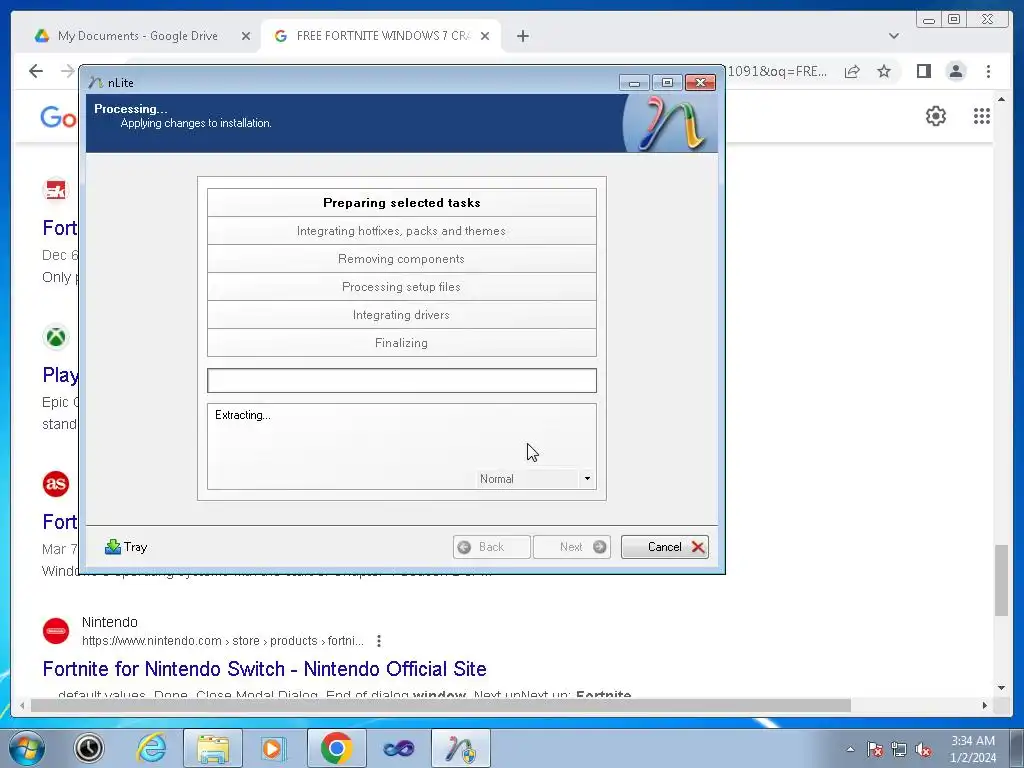Click the AS favicon in results

56,484
